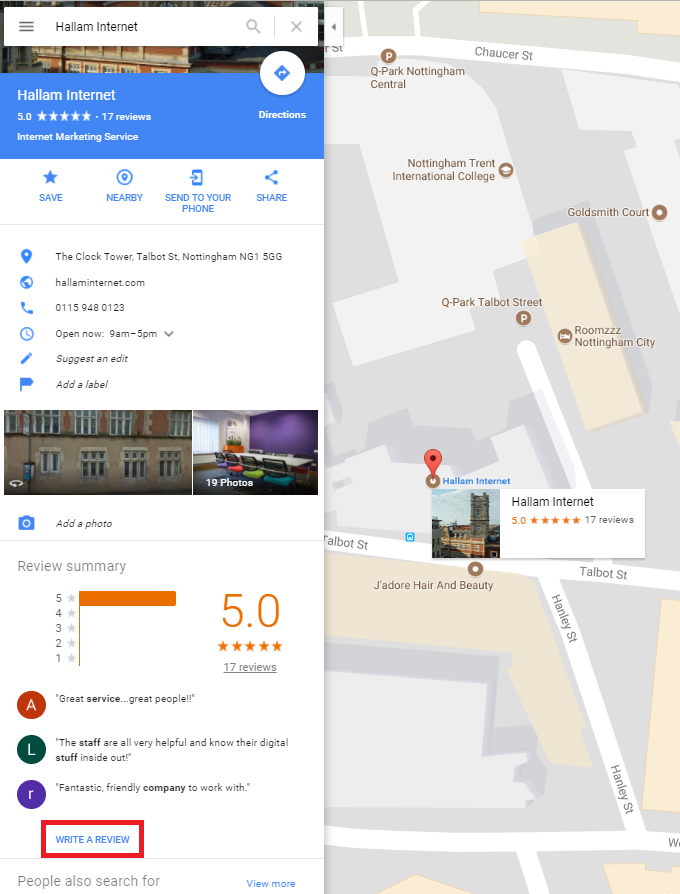
Task: Click the SAVE label
Action: pos(51,197)
